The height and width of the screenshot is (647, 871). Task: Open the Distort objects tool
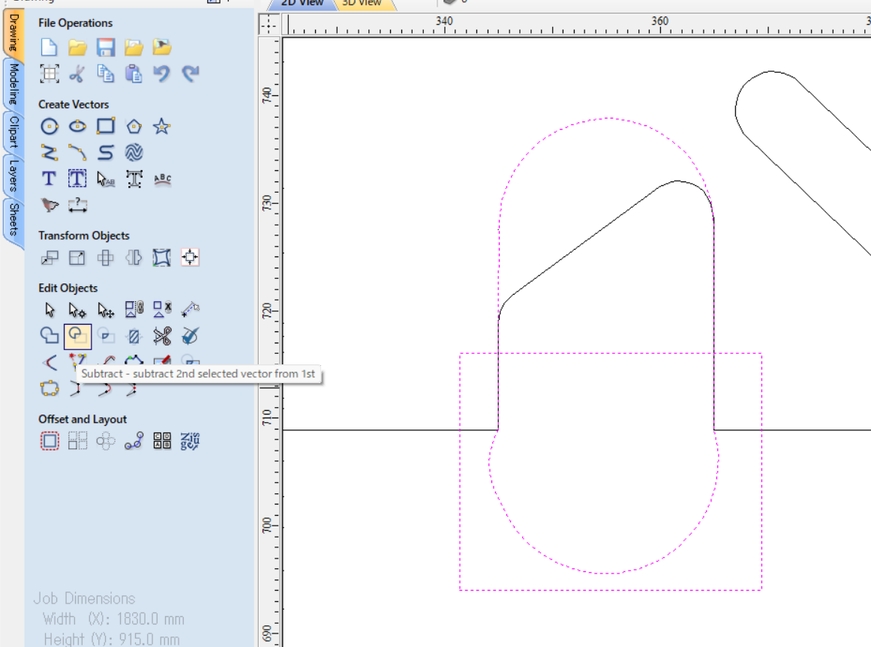[162, 258]
